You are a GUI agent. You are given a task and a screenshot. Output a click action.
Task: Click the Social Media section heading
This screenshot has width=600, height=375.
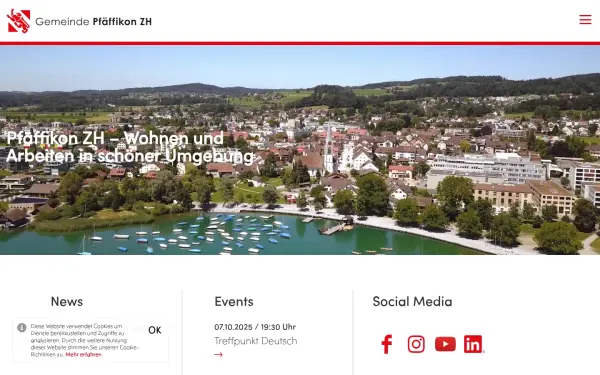pyautogui.click(x=412, y=302)
